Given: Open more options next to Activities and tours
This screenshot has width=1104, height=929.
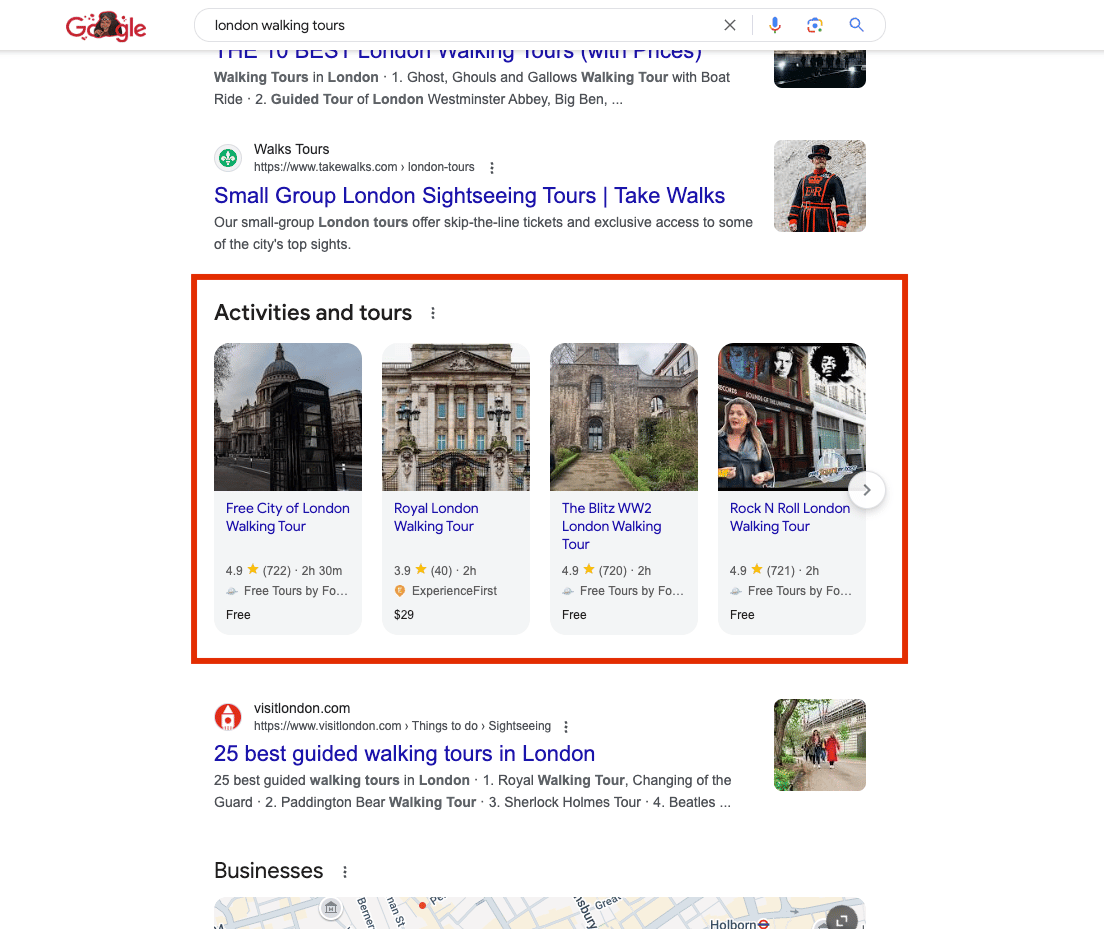Looking at the screenshot, I should pos(433,313).
